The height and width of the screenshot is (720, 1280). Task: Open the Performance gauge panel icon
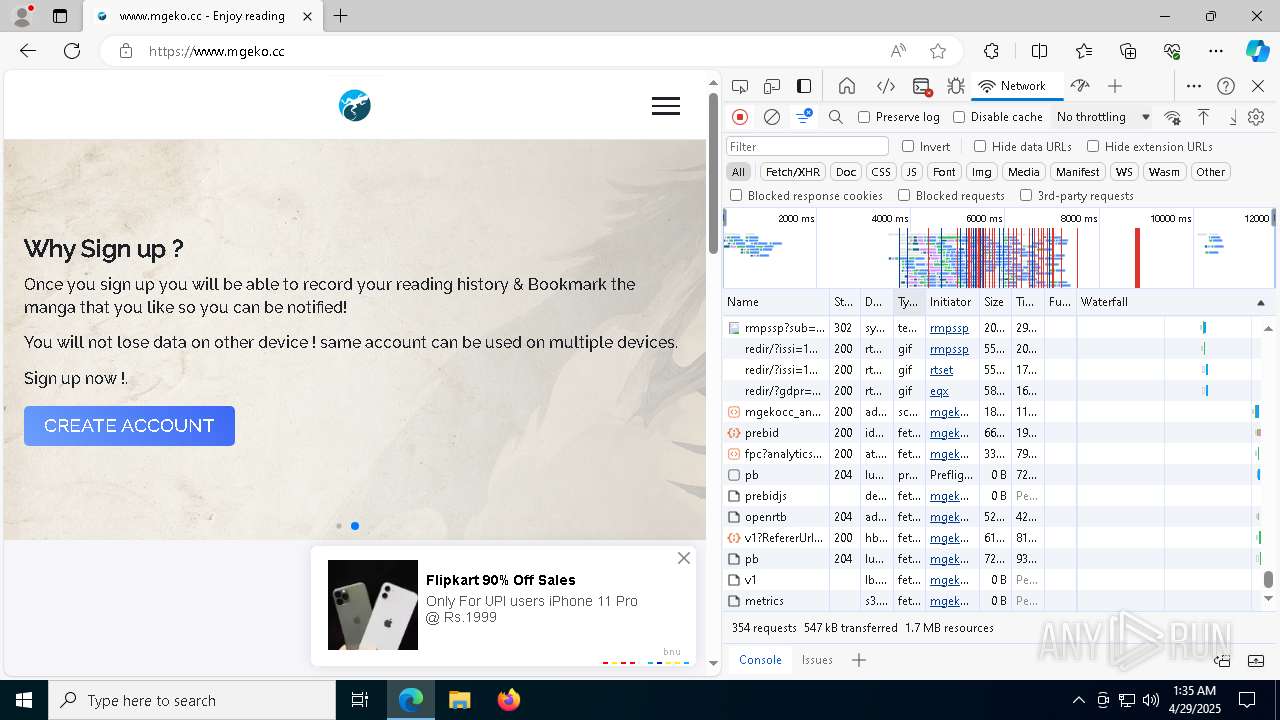tap(1079, 86)
